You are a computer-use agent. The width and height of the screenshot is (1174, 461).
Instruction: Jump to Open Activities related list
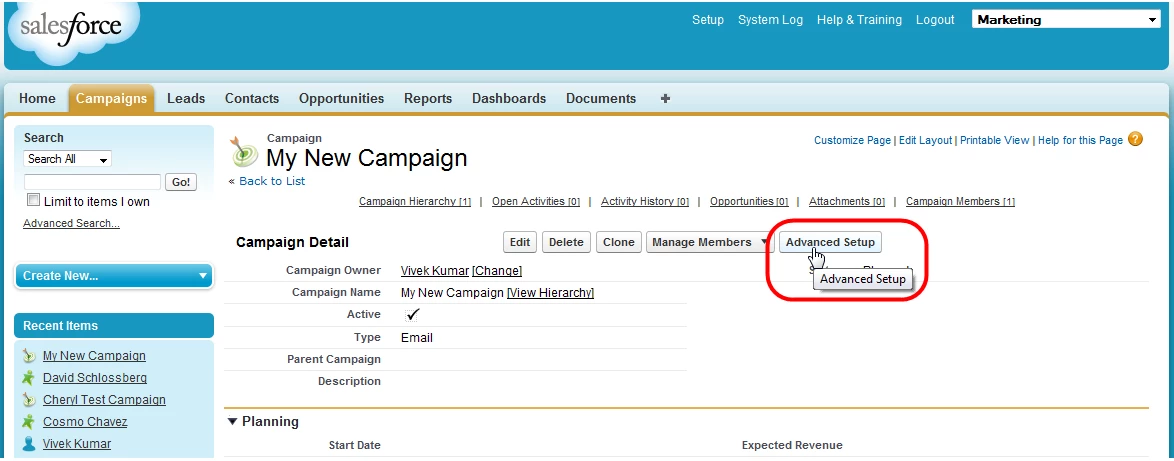(536, 201)
